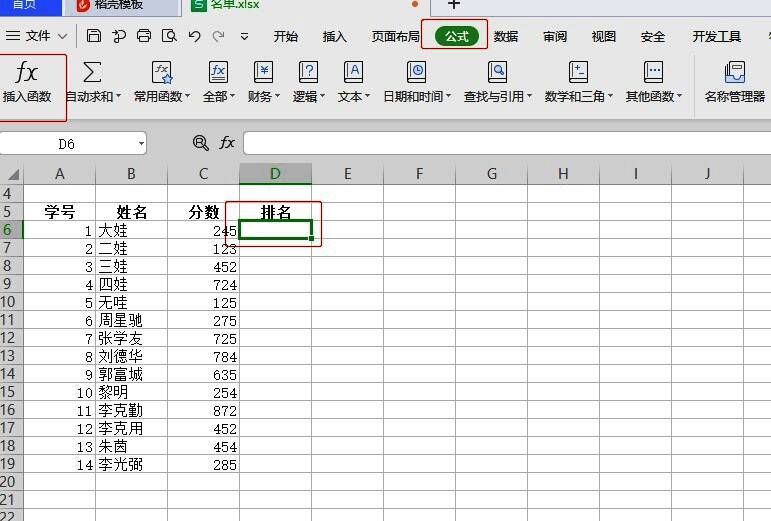Click the Save icon in quick access toolbar
The width and height of the screenshot is (771, 521).
(x=94, y=36)
